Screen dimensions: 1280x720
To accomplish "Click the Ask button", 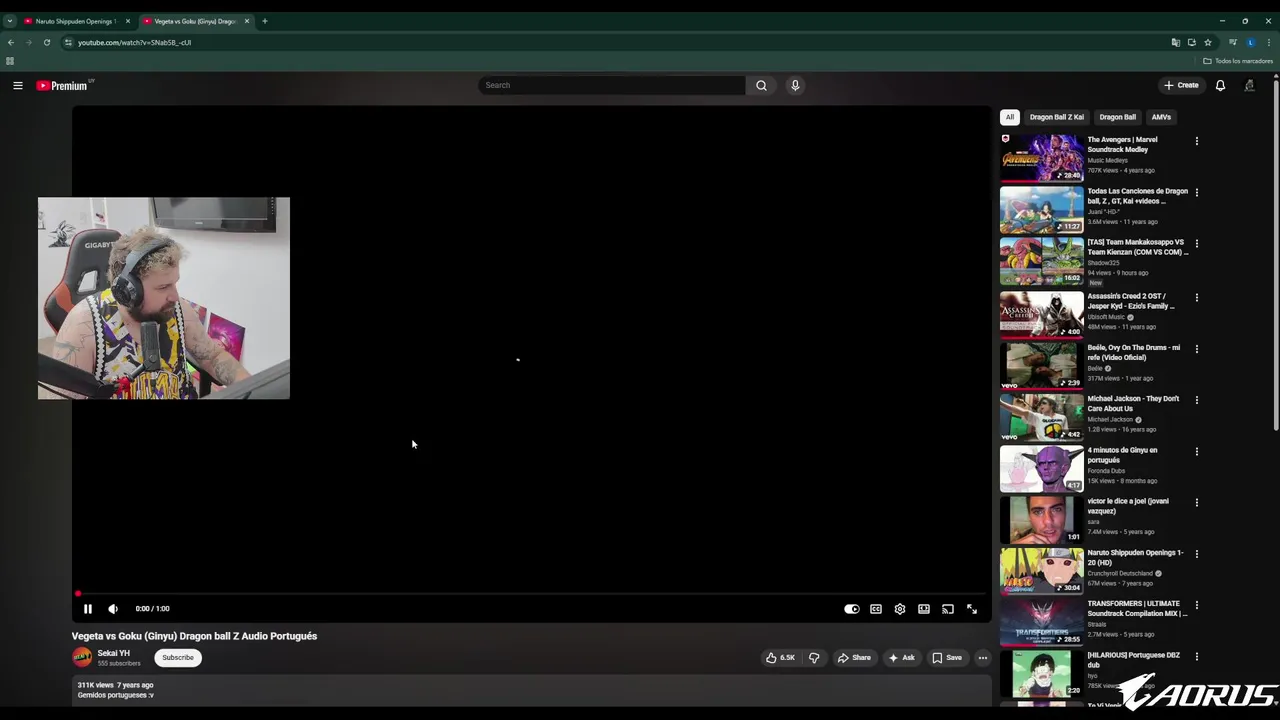I will pyautogui.click(x=902, y=658).
